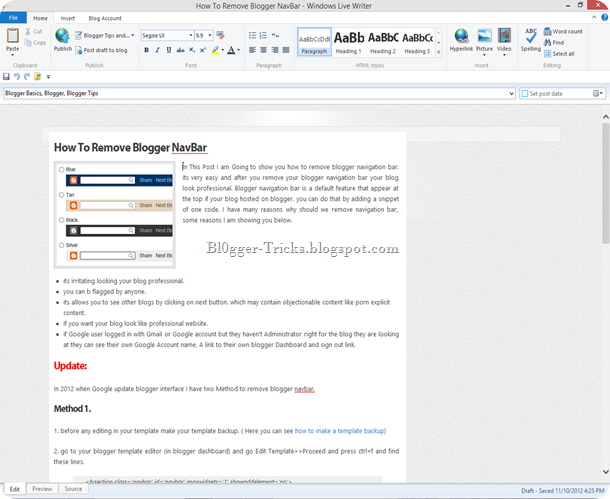Center align the text

pyautogui.click(x=263, y=50)
